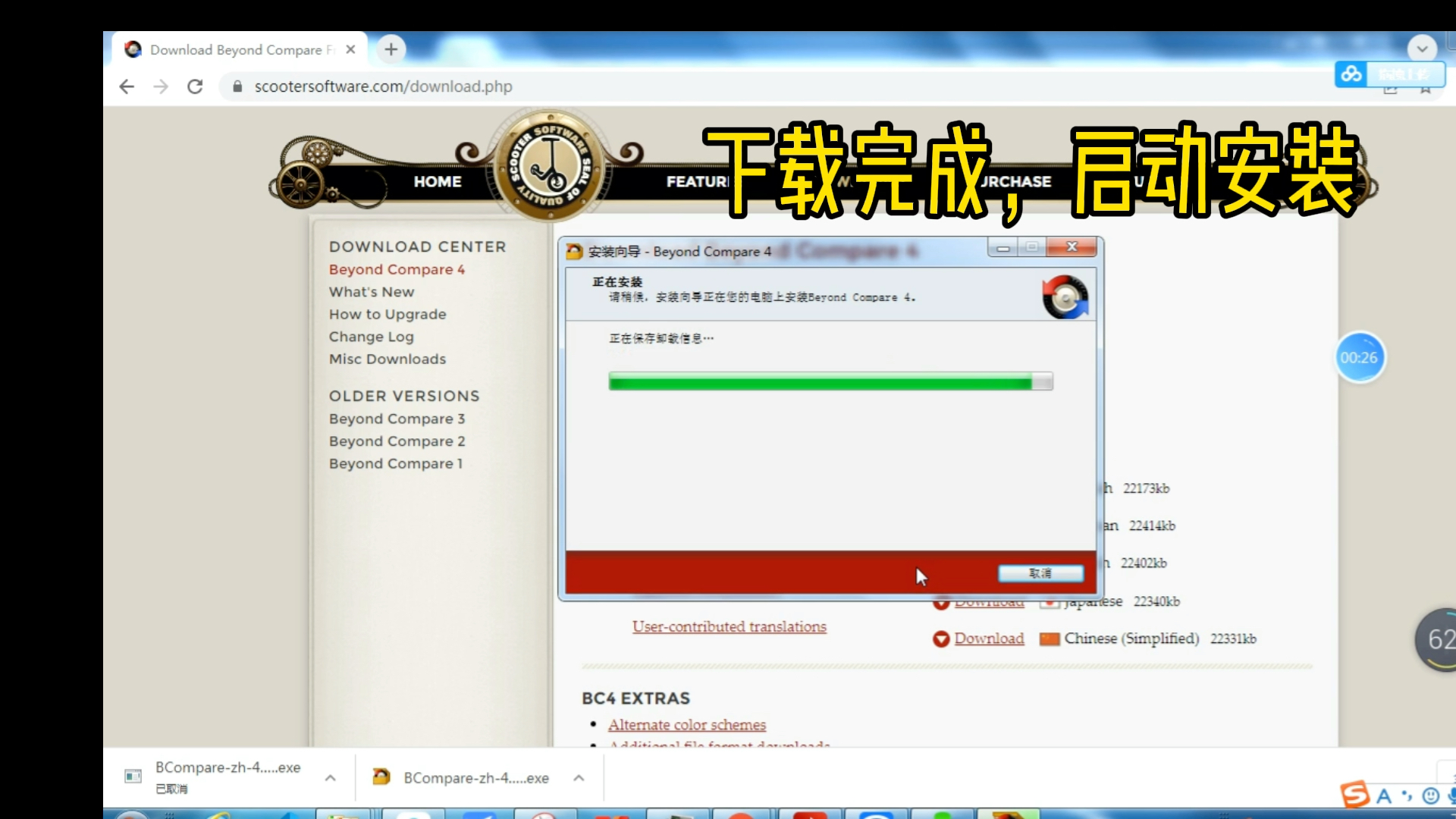Expand options chevron for cancelled BCompare download
This screenshot has width=1456, height=819.
331,778
